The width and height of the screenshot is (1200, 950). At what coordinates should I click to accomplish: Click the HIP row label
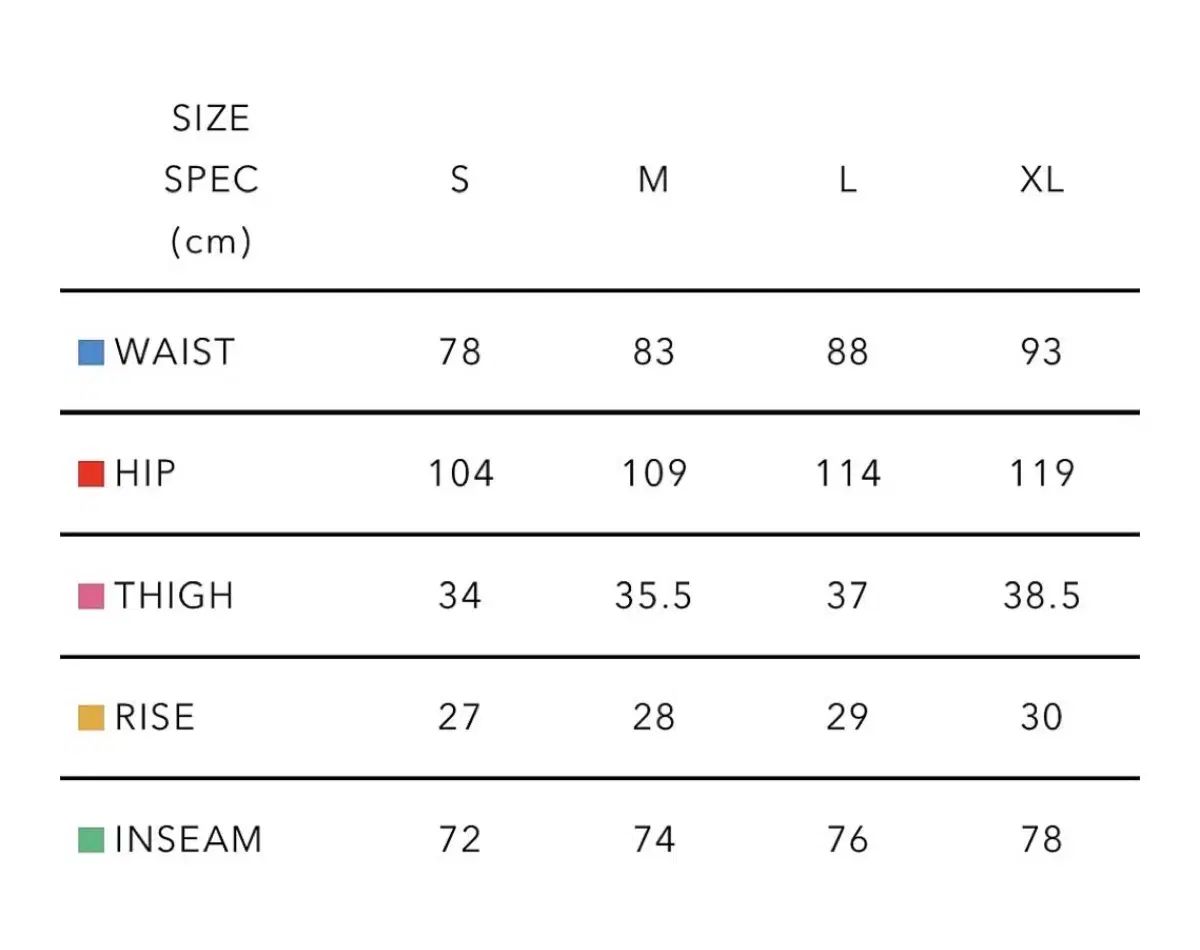point(146,474)
